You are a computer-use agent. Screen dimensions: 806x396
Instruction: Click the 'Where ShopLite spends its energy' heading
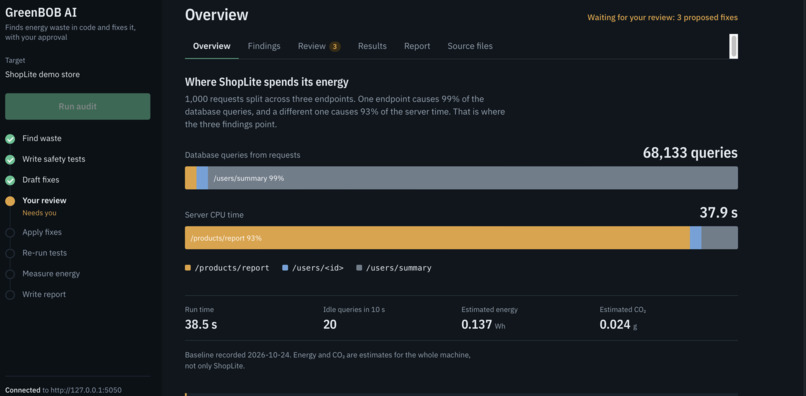click(x=266, y=82)
